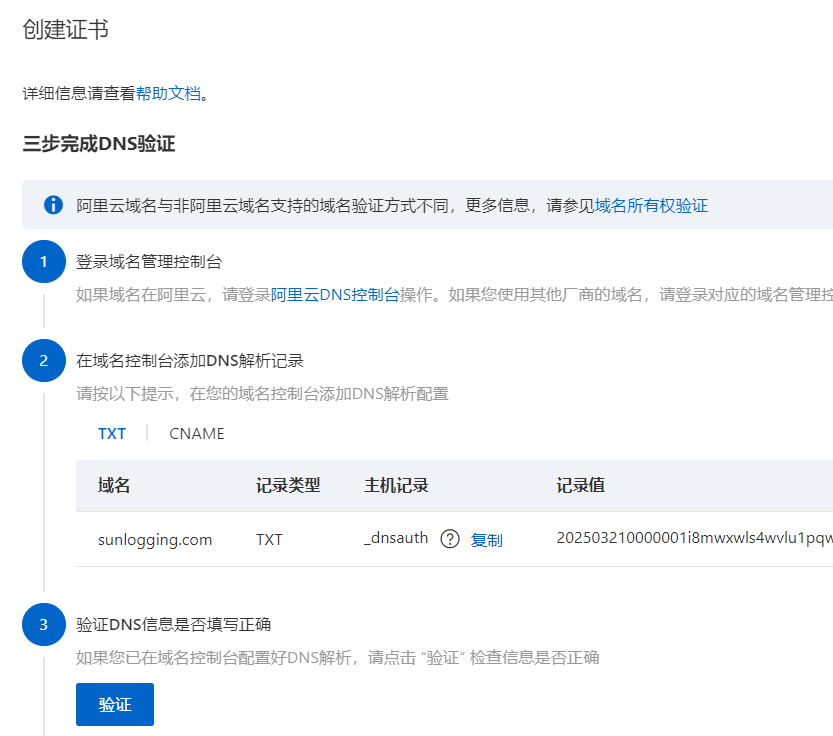Click the step 3 circle indicator
The image size is (833, 736).
(43, 625)
